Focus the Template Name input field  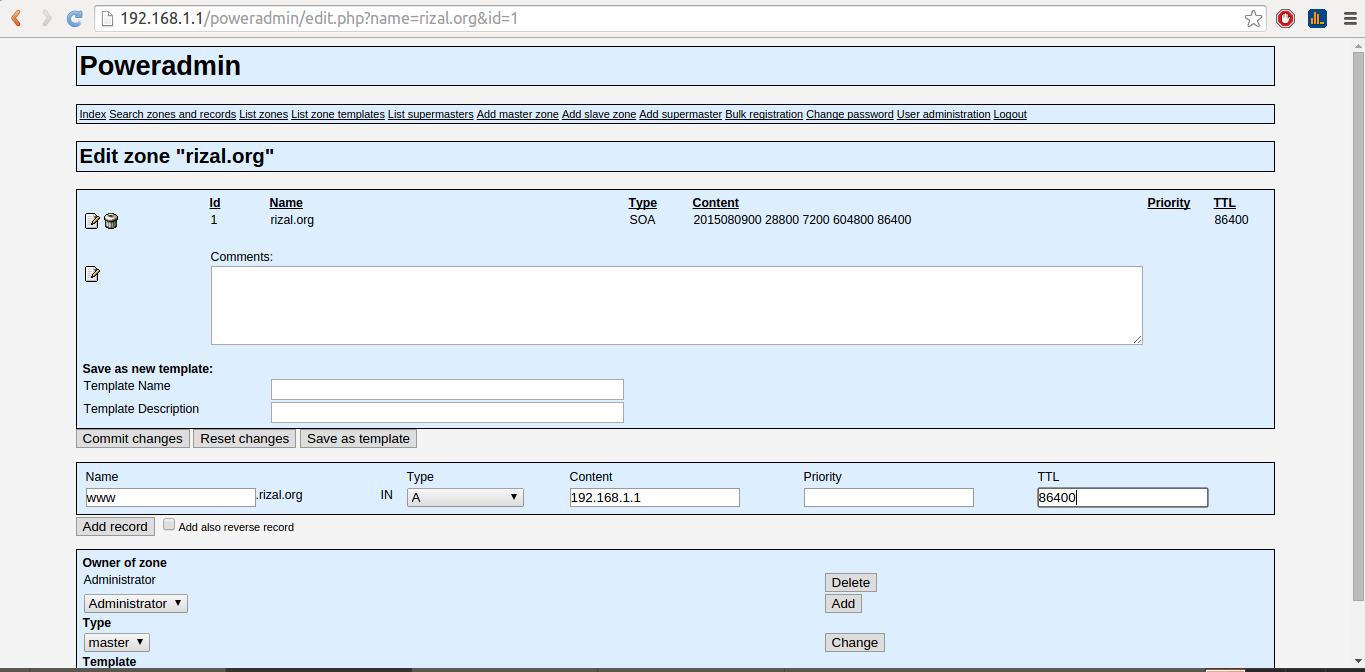tap(447, 390)
